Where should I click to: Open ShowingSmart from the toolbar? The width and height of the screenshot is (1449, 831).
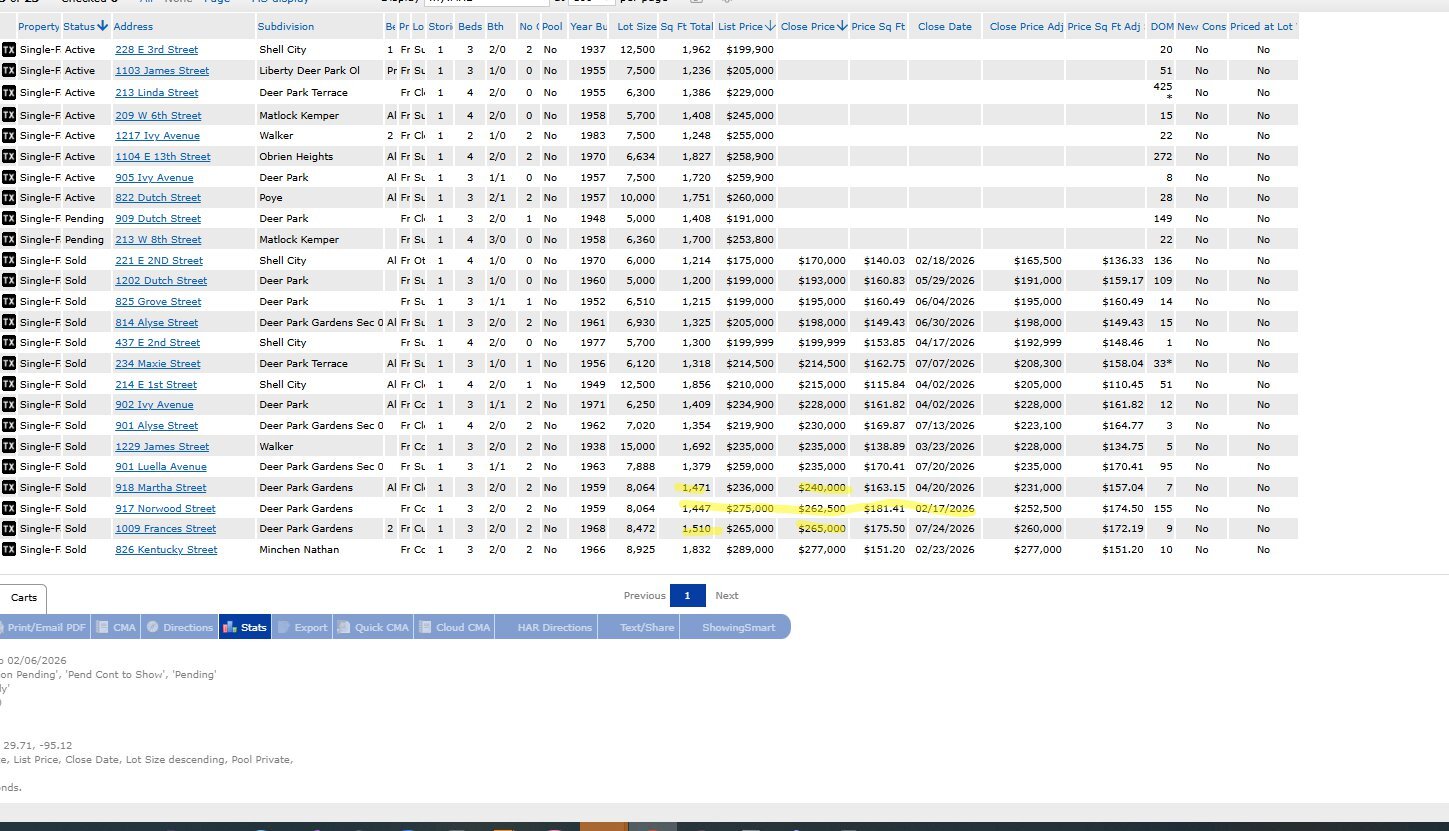pos(738,627)
